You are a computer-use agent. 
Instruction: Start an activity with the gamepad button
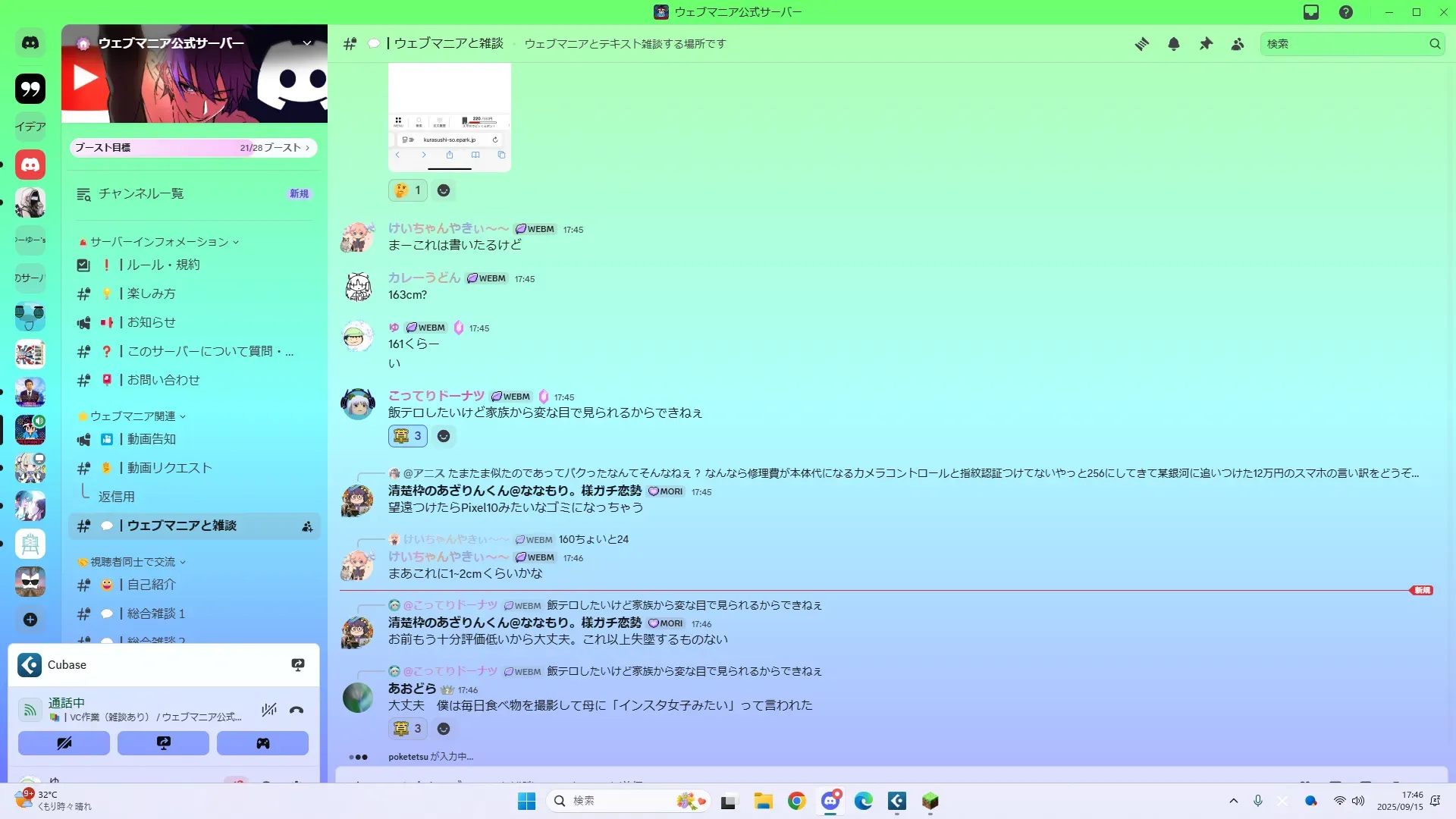pyautogui.click(x=262, y=743)
